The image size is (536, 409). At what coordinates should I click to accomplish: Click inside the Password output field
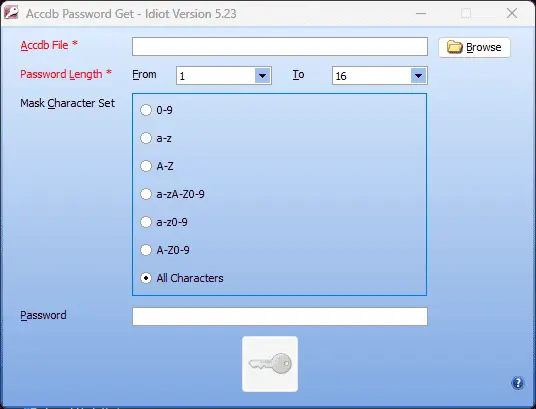click(280, 316)
